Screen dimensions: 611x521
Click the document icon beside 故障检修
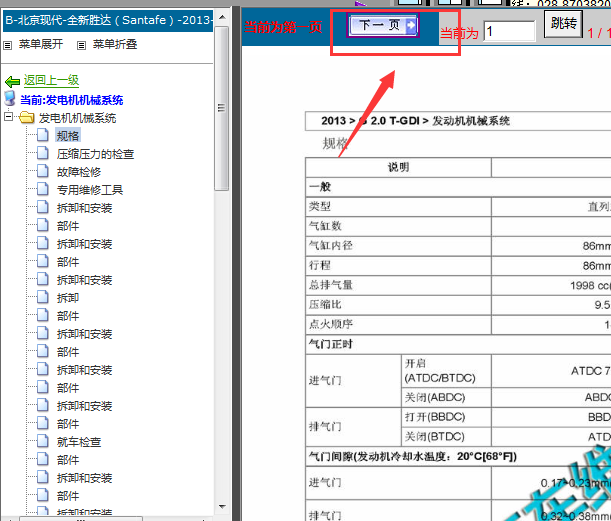(43, 171)
